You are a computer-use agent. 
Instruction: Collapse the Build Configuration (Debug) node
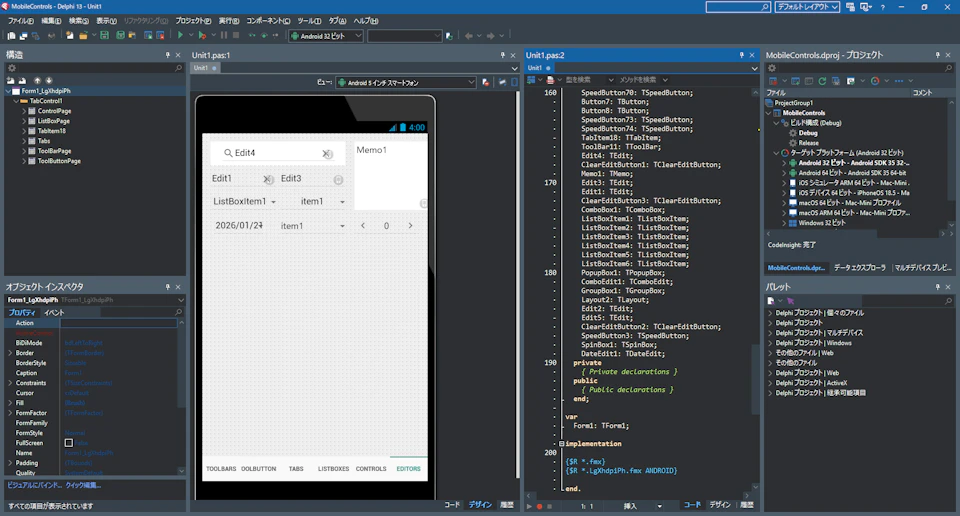pyautogui.click(x=776, y=123)
